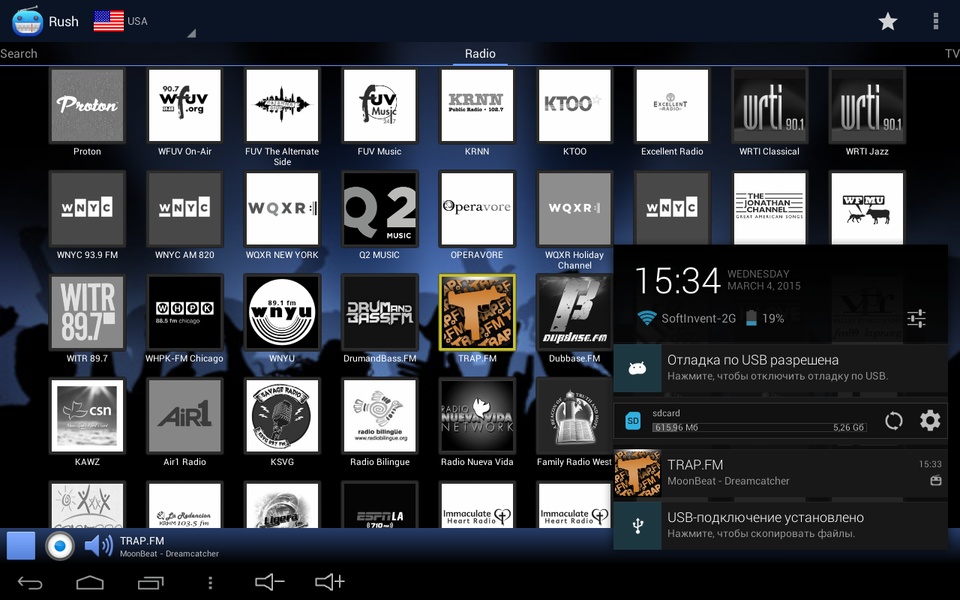Open WHPK-FM Chicago station
This screenshot has height=600, width=960.
coord(184,312)
